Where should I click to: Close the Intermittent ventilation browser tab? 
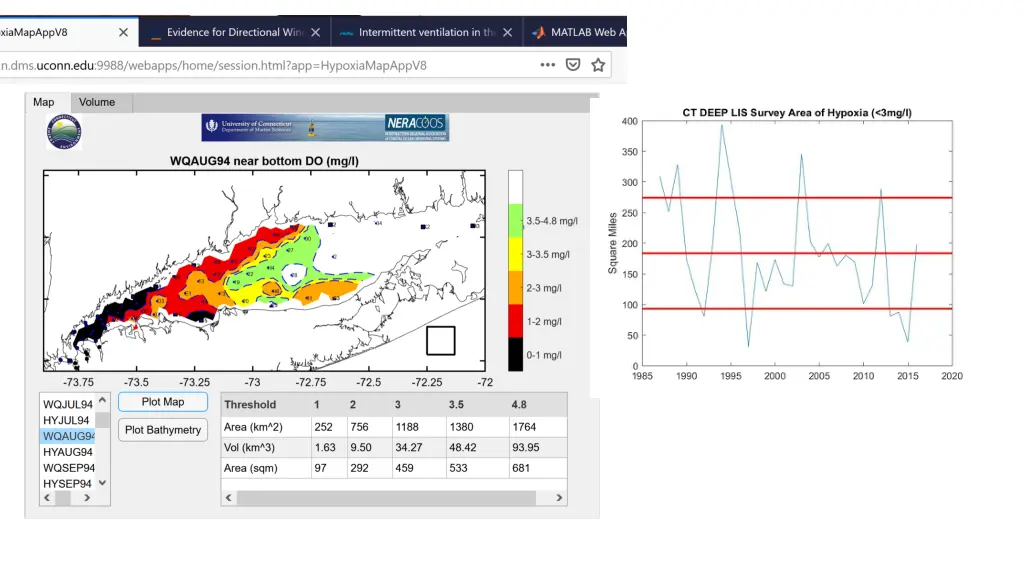click(507, 32)
